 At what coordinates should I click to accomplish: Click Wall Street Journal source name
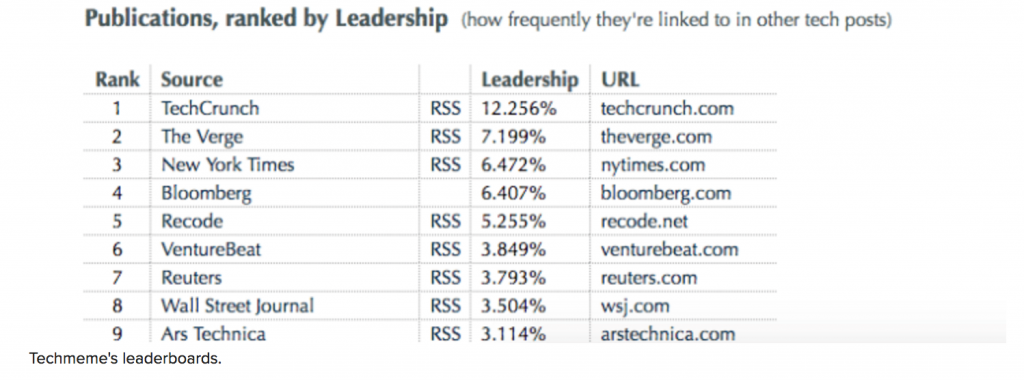point(238,306)
